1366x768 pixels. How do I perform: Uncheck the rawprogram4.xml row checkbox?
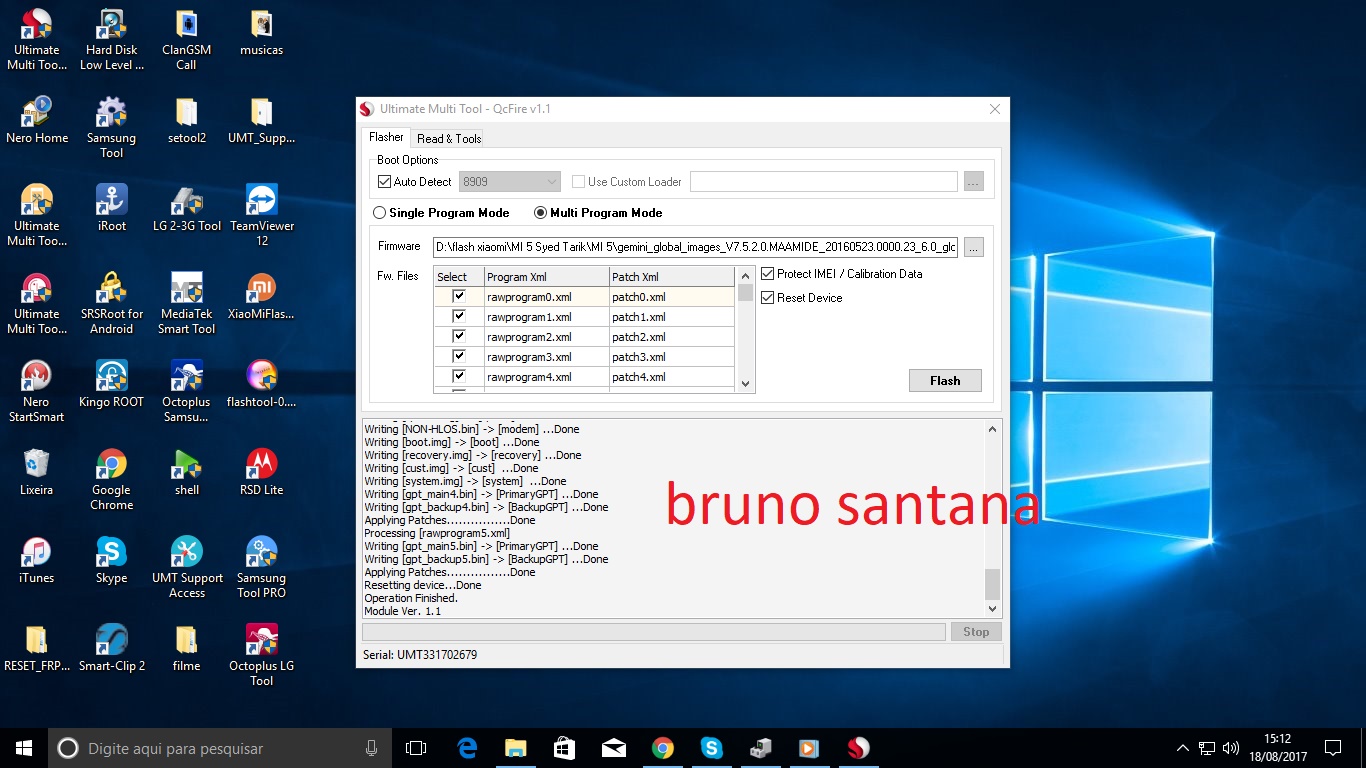459,376
